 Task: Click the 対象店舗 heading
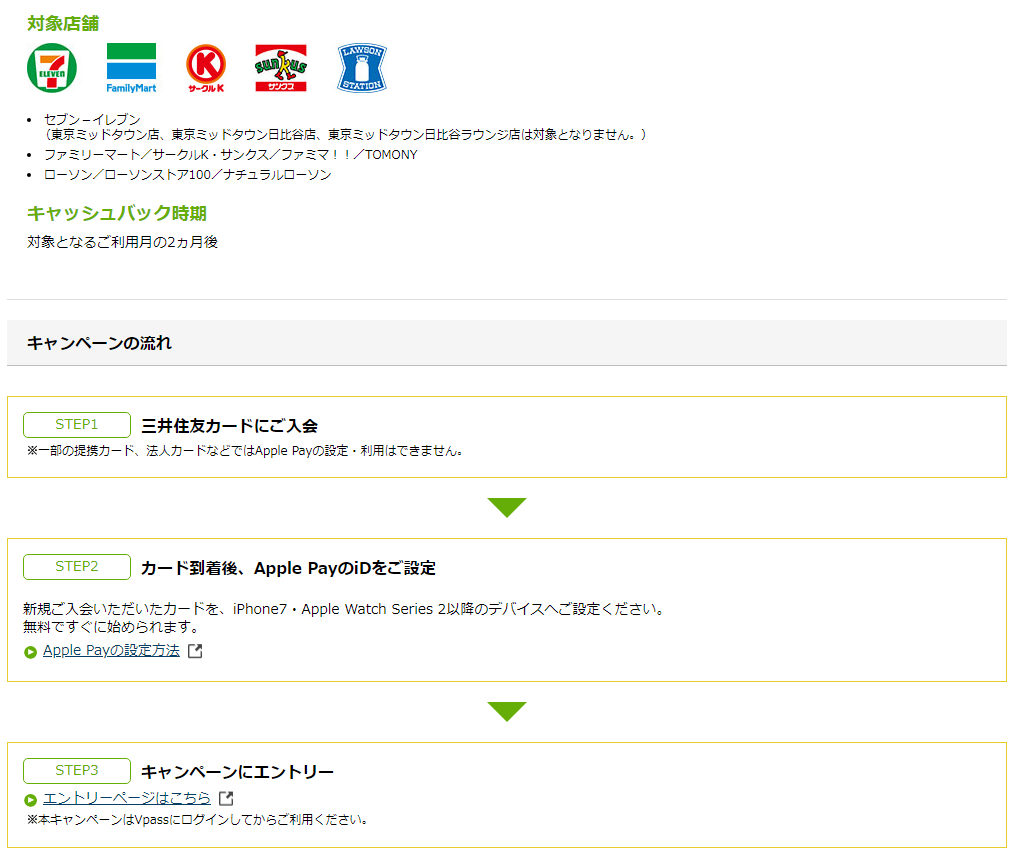(63, 23)
